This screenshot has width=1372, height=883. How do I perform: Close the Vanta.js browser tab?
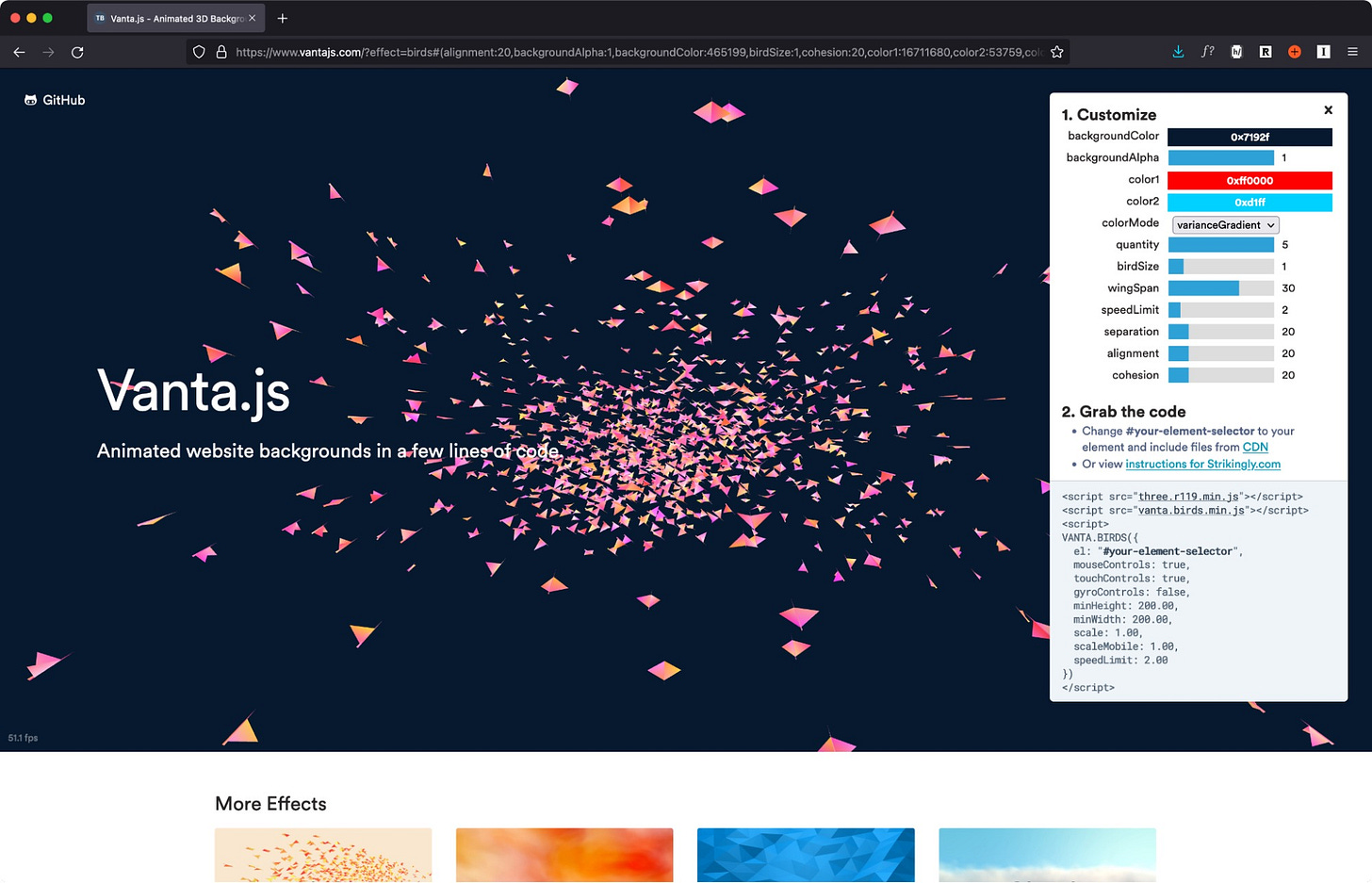click(x=252, y=18)
